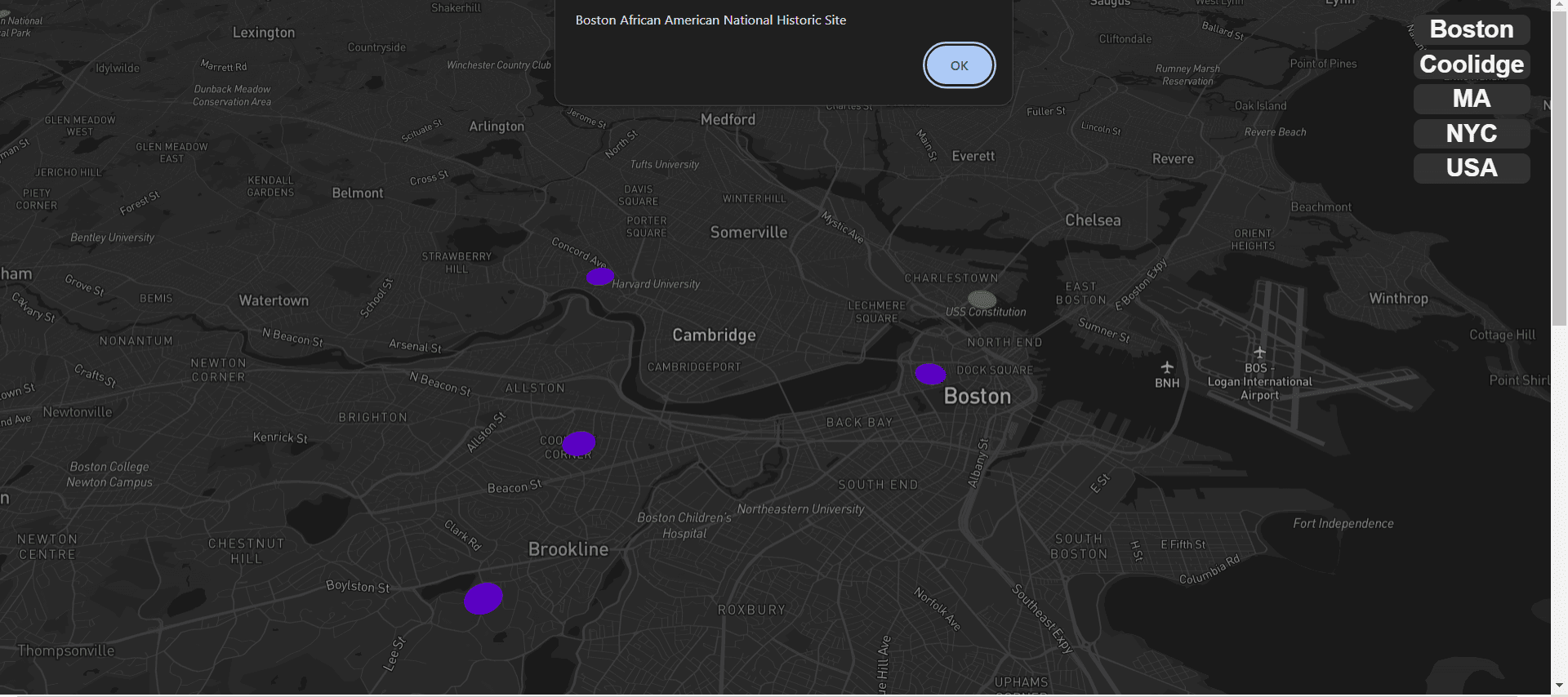Click purple marker at Coolidge Corner

click(x=579, y=444)
